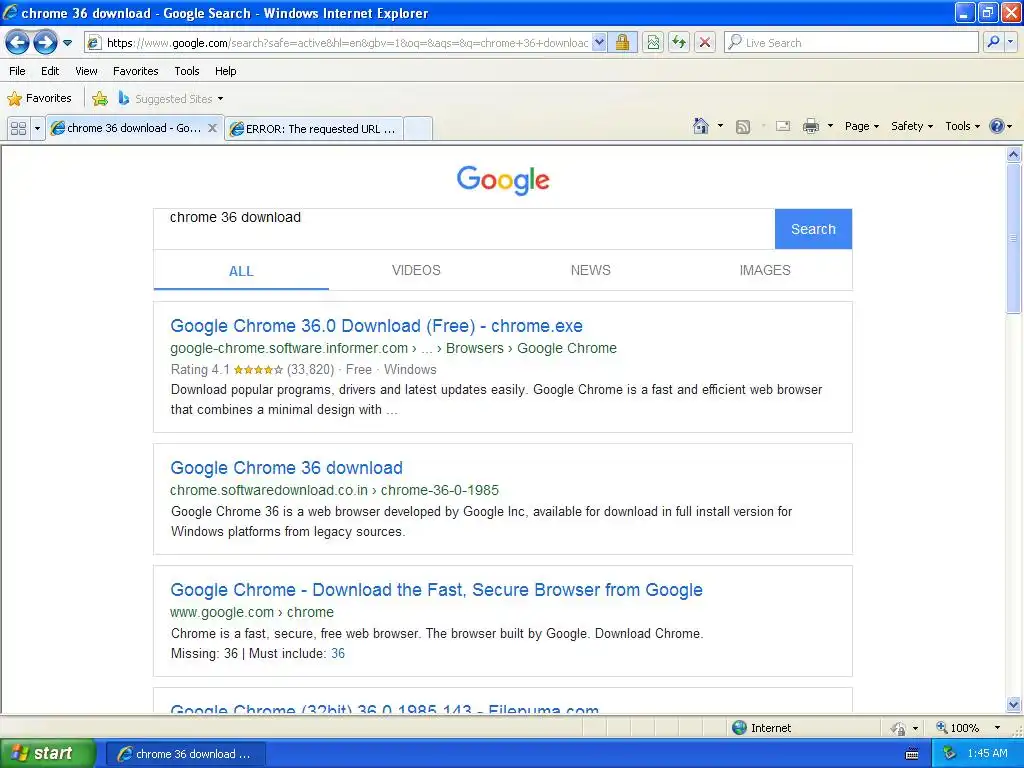Viewport: 1024px width, 768px height.
Task: Open the Filepuma Chrome 32bit result
Action: tap(385, 708)
